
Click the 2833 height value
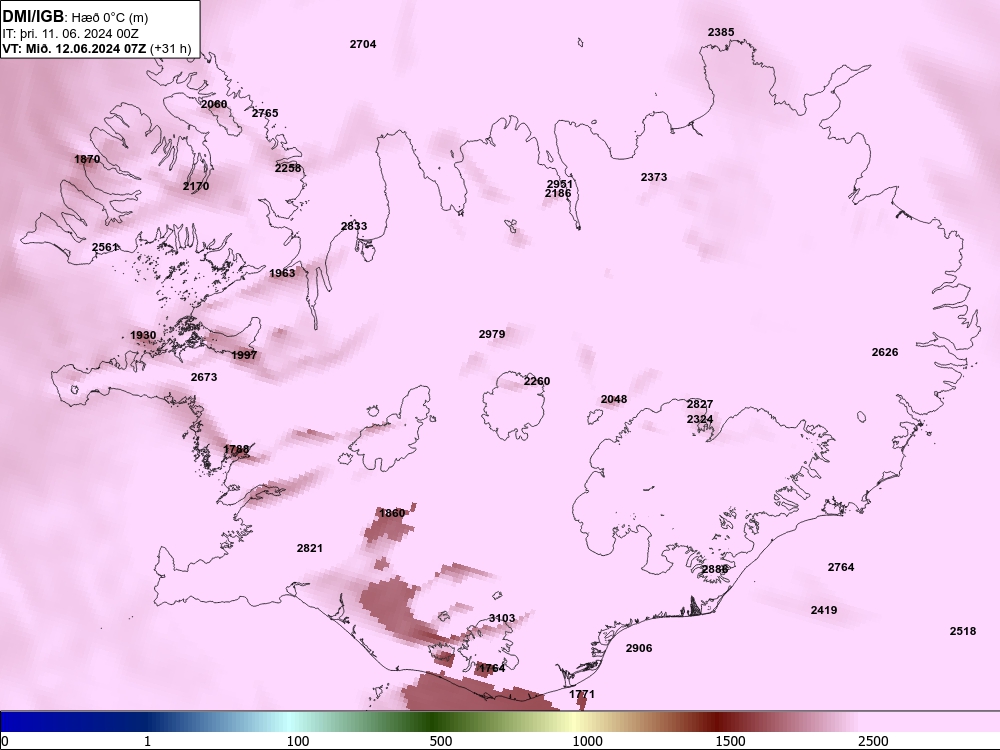354,226
